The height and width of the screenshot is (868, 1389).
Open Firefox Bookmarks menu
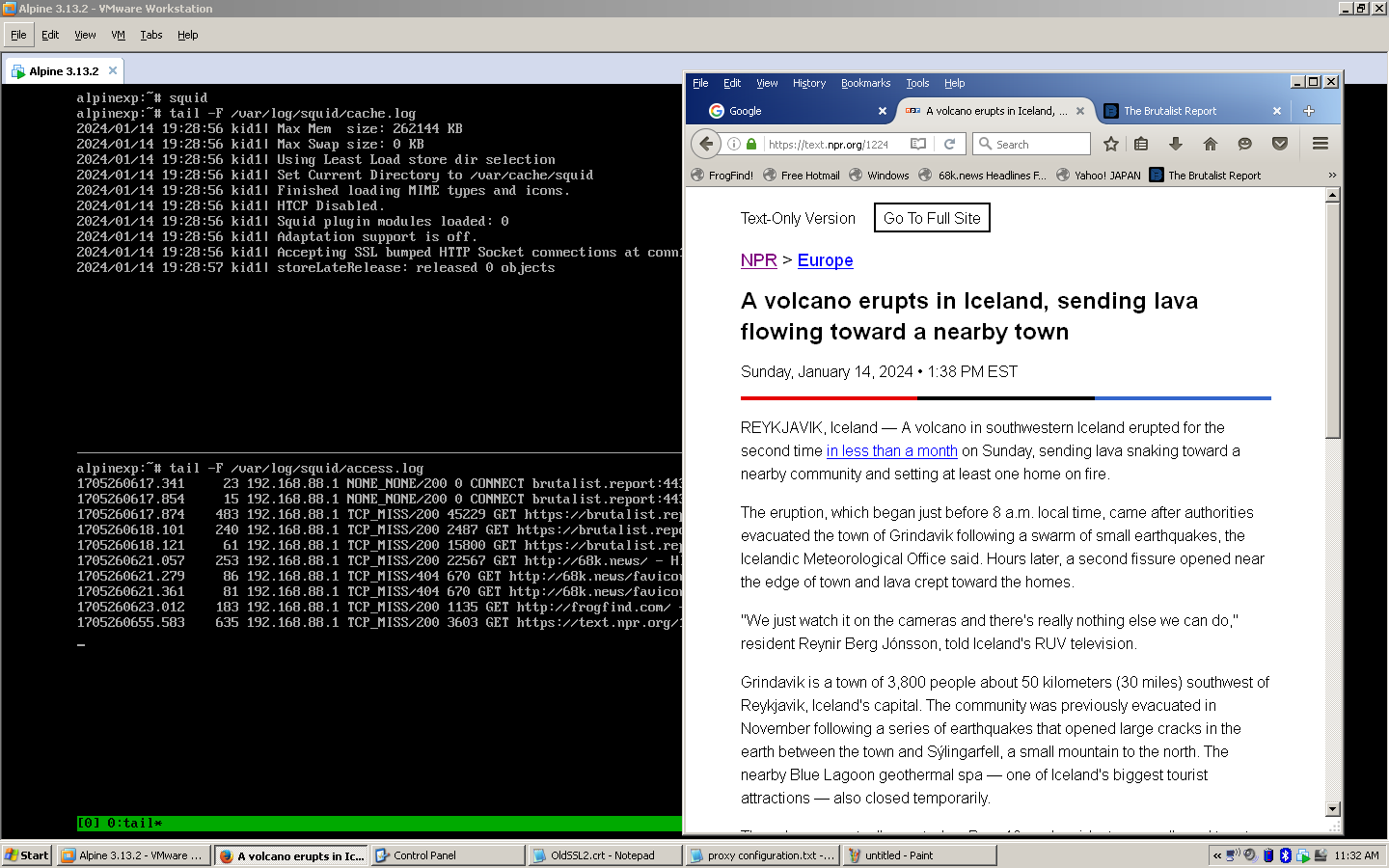pyautogui.click(x=865, y=83)
